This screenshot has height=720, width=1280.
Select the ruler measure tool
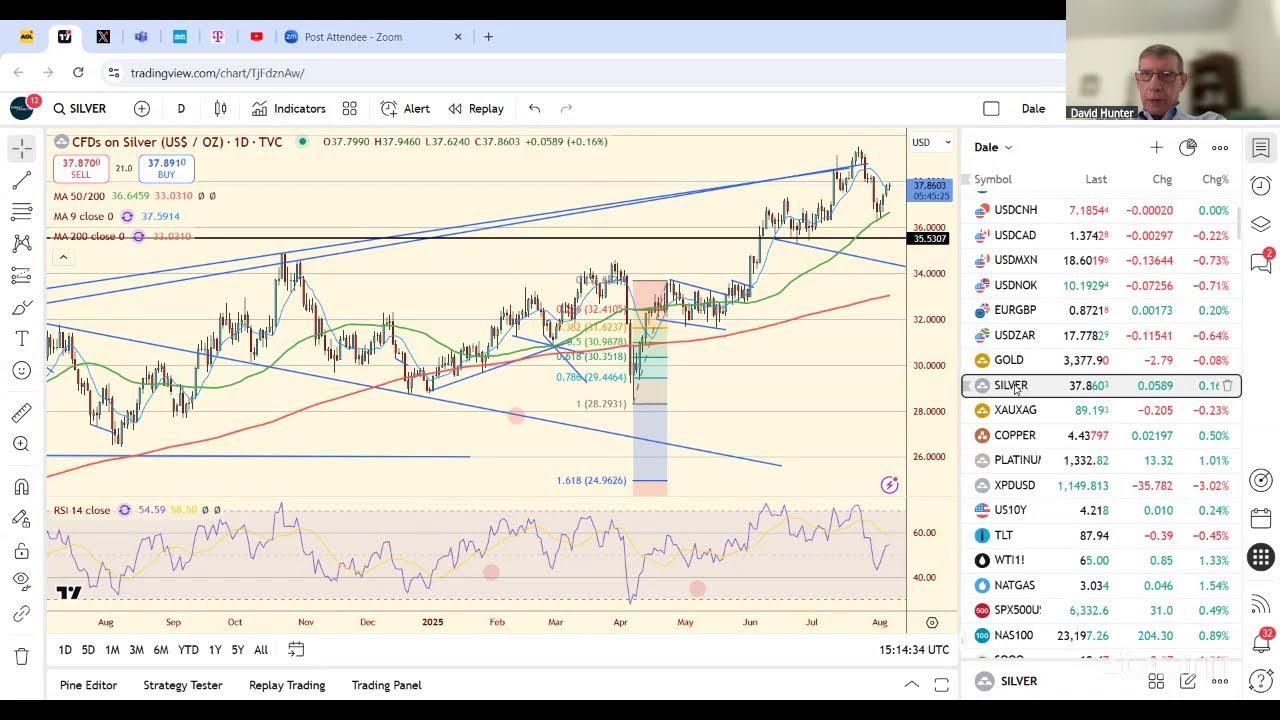tap(22, 413)
